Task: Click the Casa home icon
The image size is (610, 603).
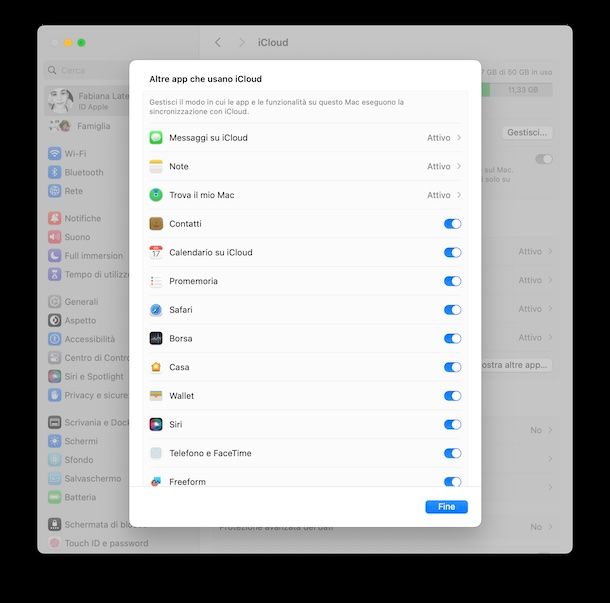Action: [x=156, y=367]
